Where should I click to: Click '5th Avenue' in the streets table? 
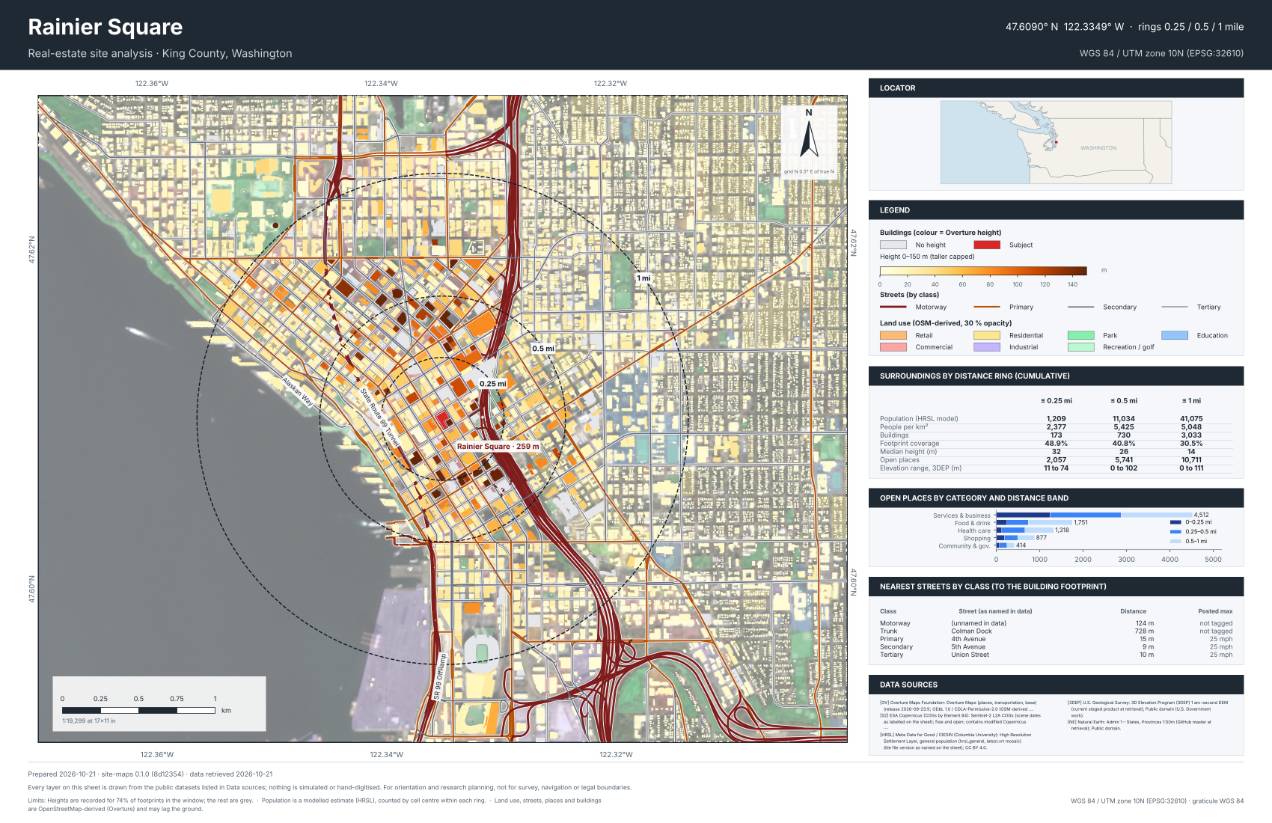tap(966, 647)
